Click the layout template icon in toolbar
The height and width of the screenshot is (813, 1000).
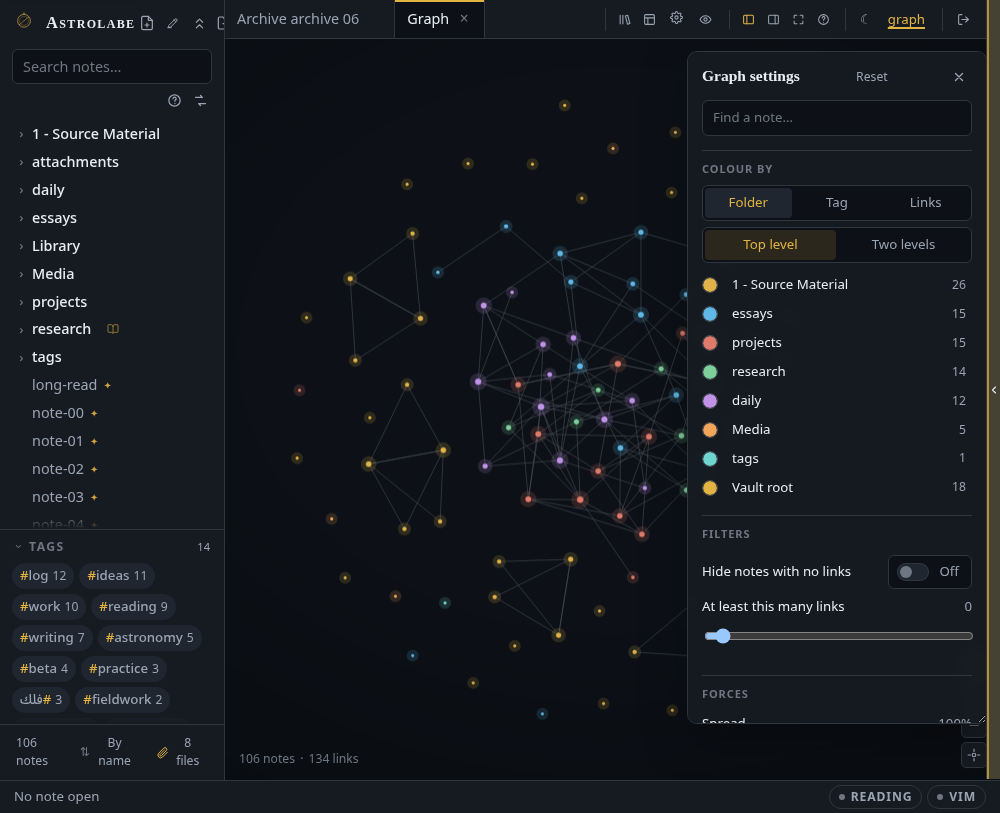(649, 20)
